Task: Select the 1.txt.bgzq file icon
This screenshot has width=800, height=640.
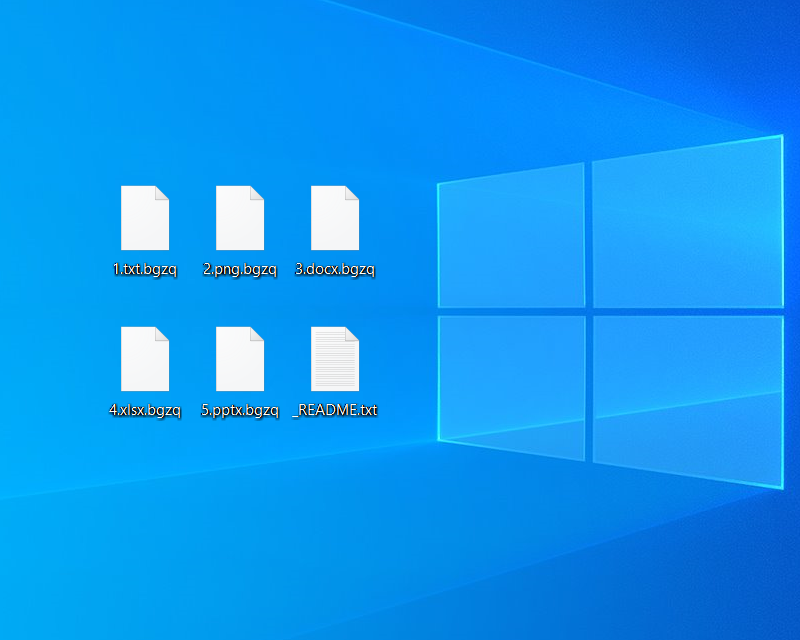Action: pos(144,218)
